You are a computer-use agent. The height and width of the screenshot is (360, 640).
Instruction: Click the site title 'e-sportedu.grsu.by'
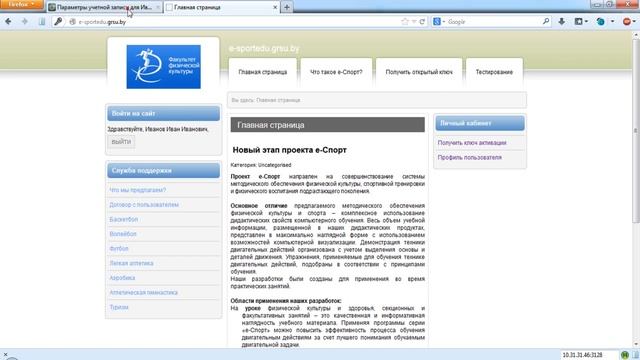[264, 49]
